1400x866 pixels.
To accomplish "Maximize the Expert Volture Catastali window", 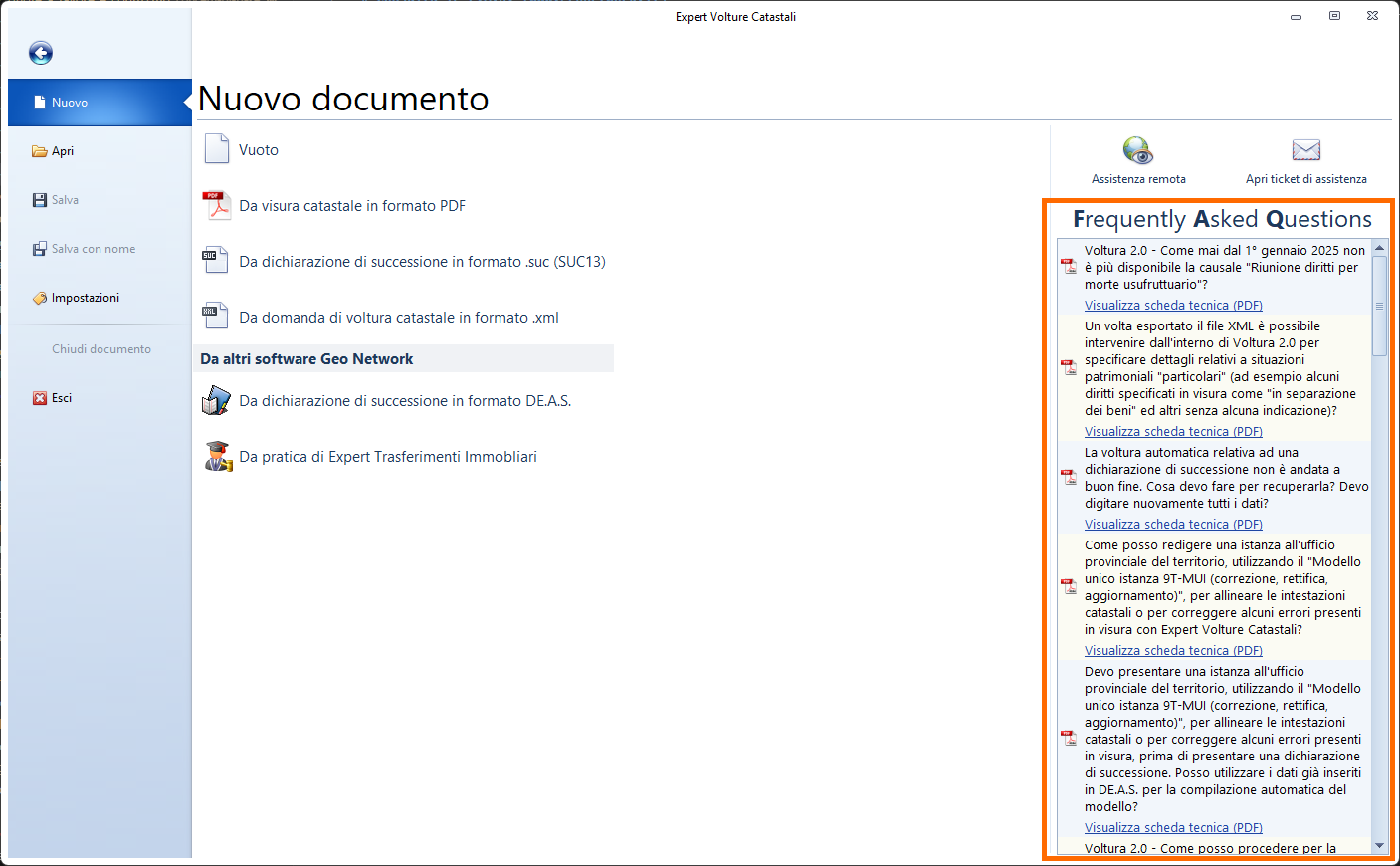I will (1334, 16).
